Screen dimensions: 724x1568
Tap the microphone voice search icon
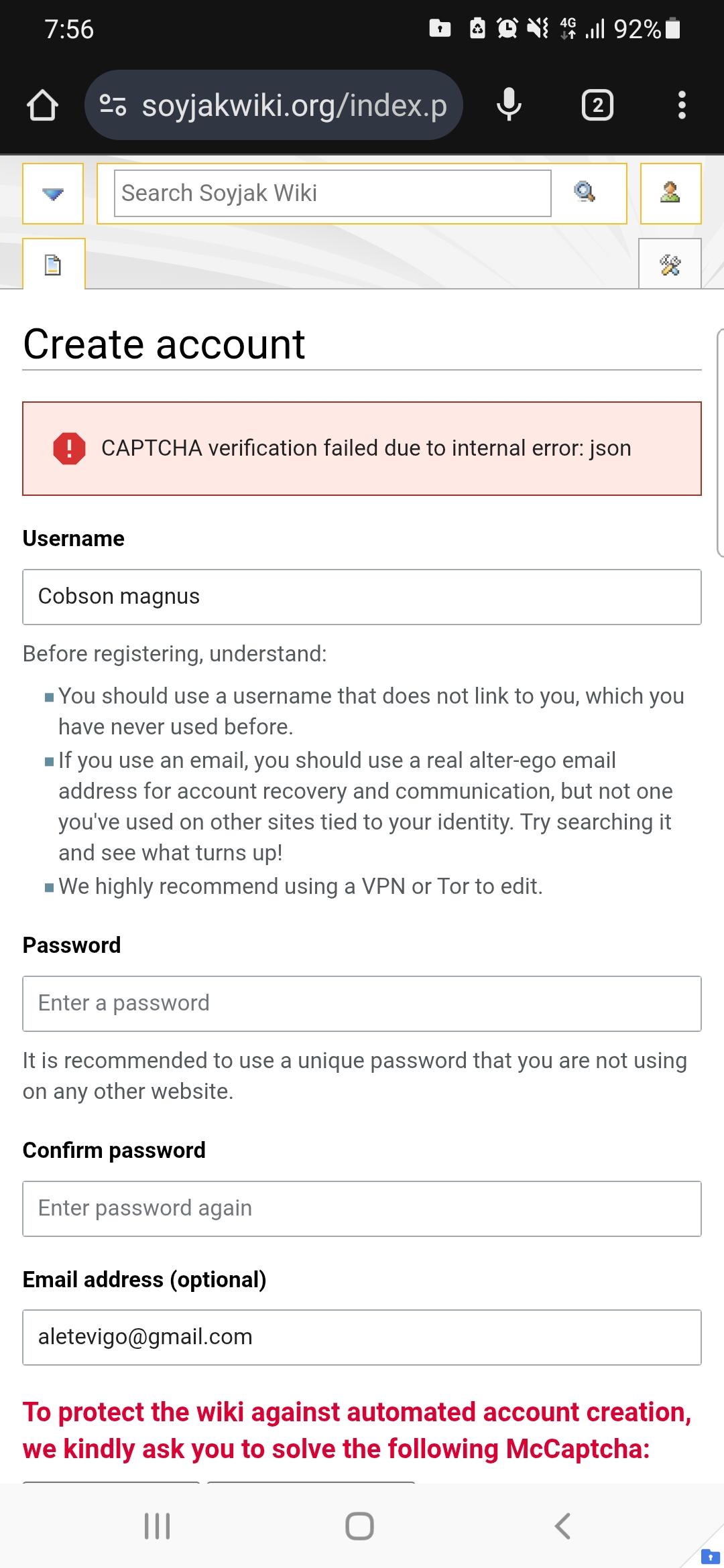509,105
